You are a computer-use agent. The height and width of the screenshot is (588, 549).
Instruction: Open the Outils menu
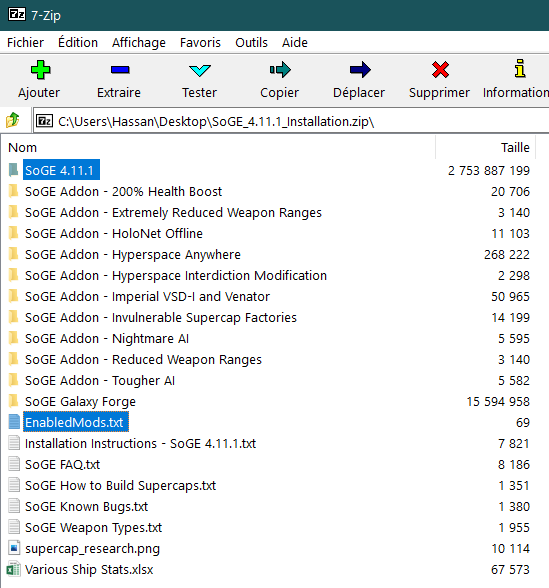(x=251, y=42)
